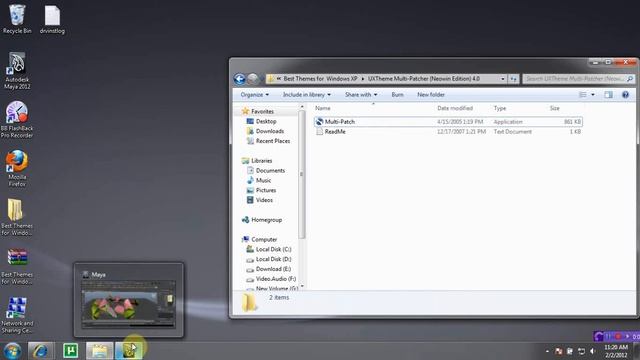Open the view options dropdown arrow

pos(593,95)
